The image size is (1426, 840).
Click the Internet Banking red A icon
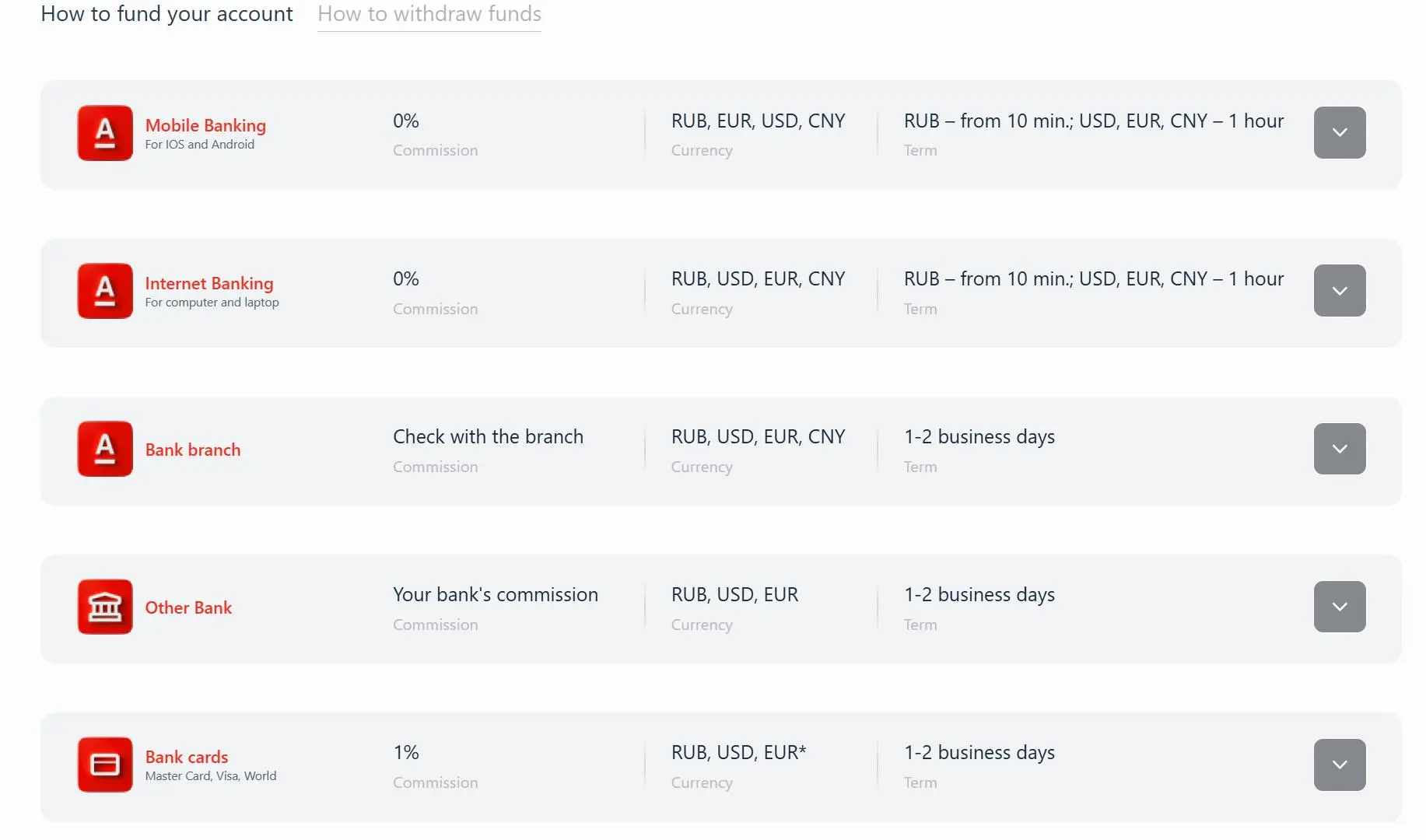105,291
